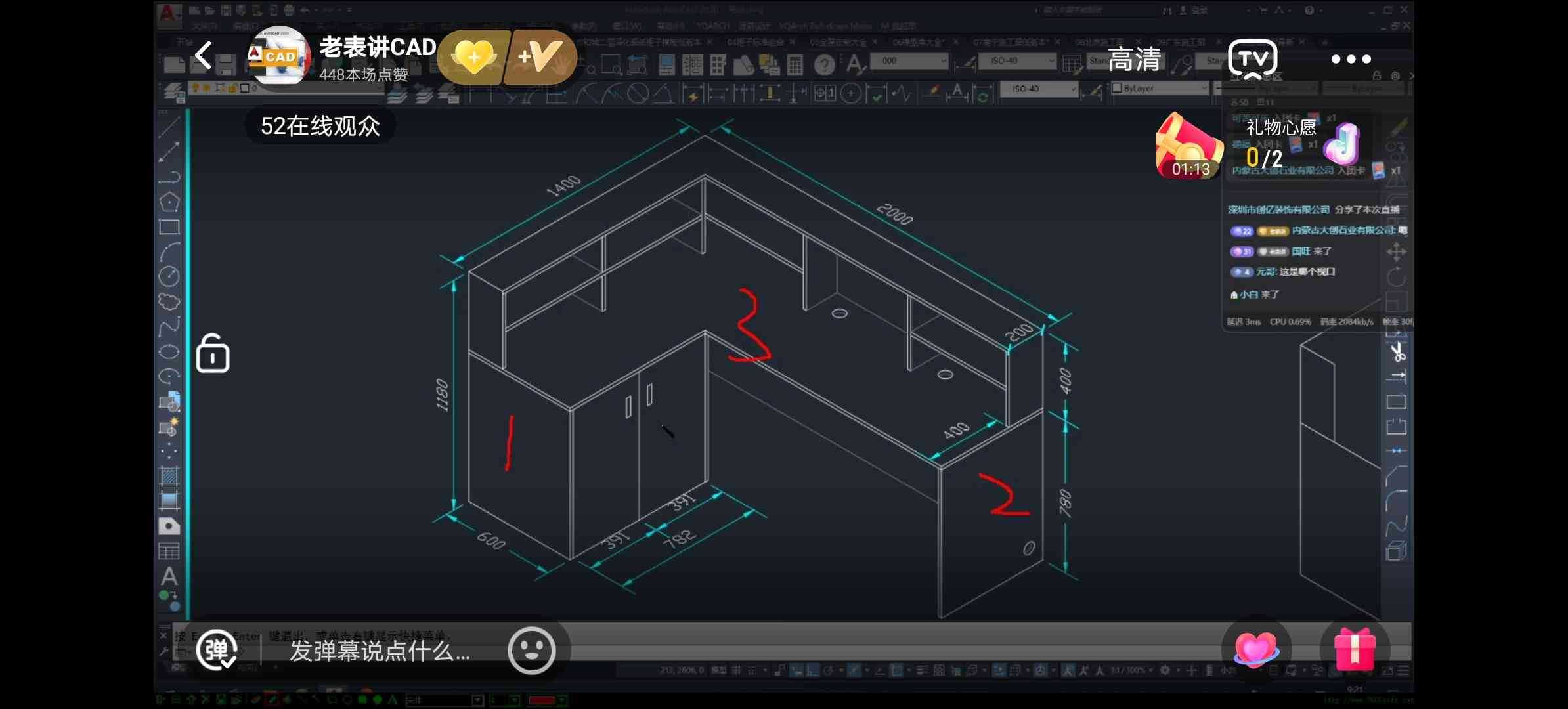Select the Rectangle draw tool

point(169,227)
